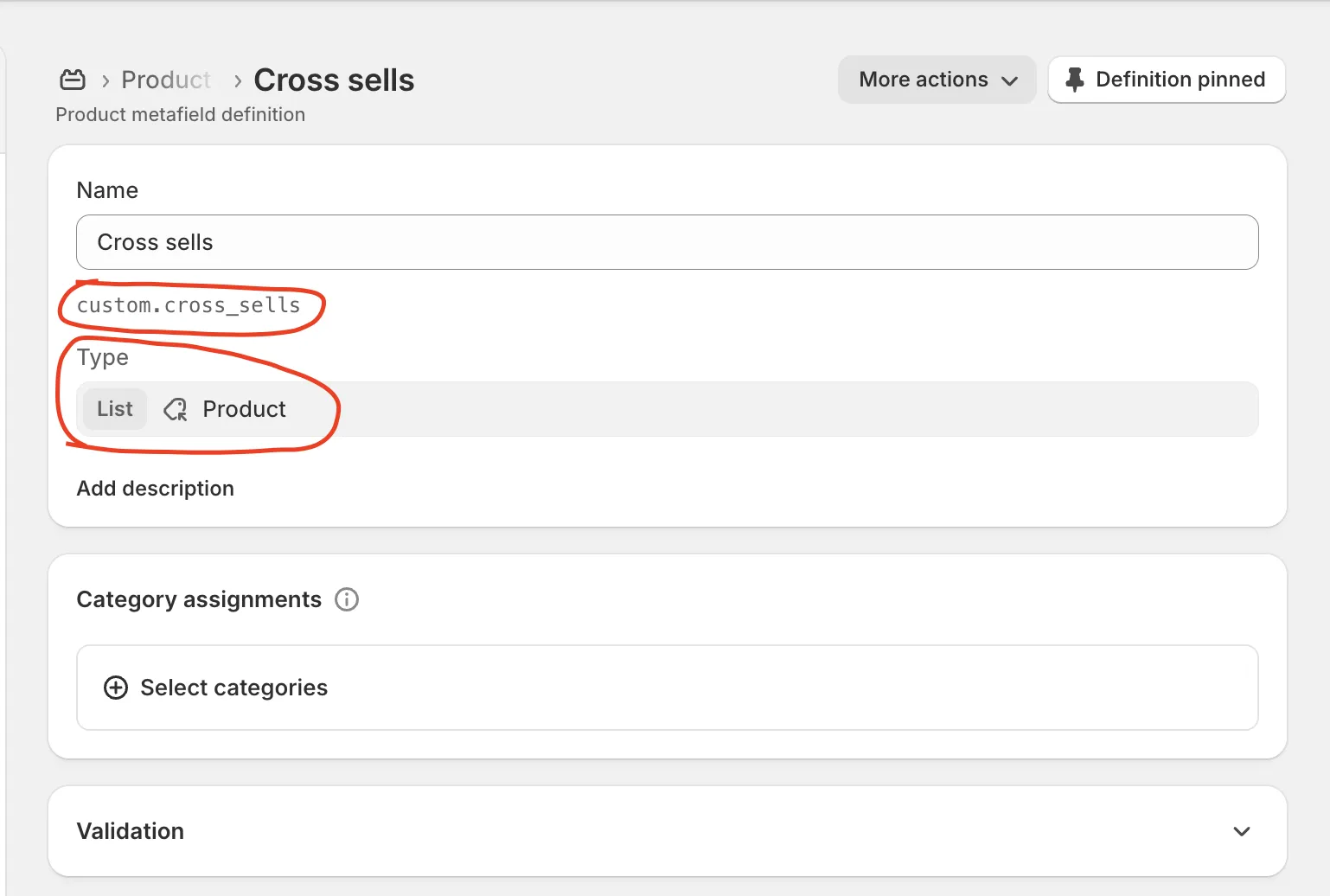Image resolution: width=1330 pixels, height=896 pixels.
Task: Click the Product type label text
Action: coord(244,409)
